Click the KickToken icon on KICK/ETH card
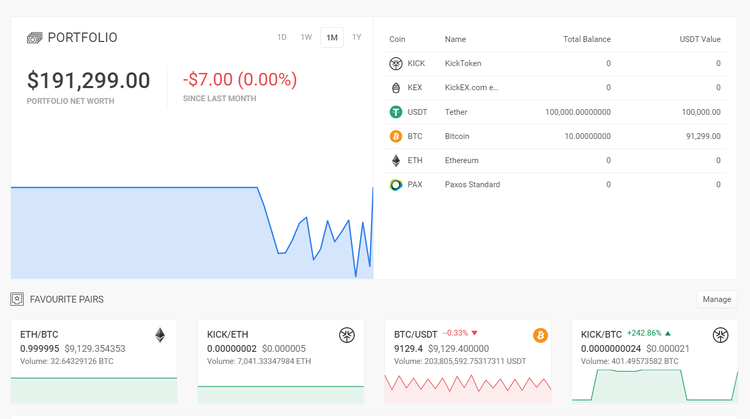The height and width of the screenshot is (419, 750). click(347, 335)
